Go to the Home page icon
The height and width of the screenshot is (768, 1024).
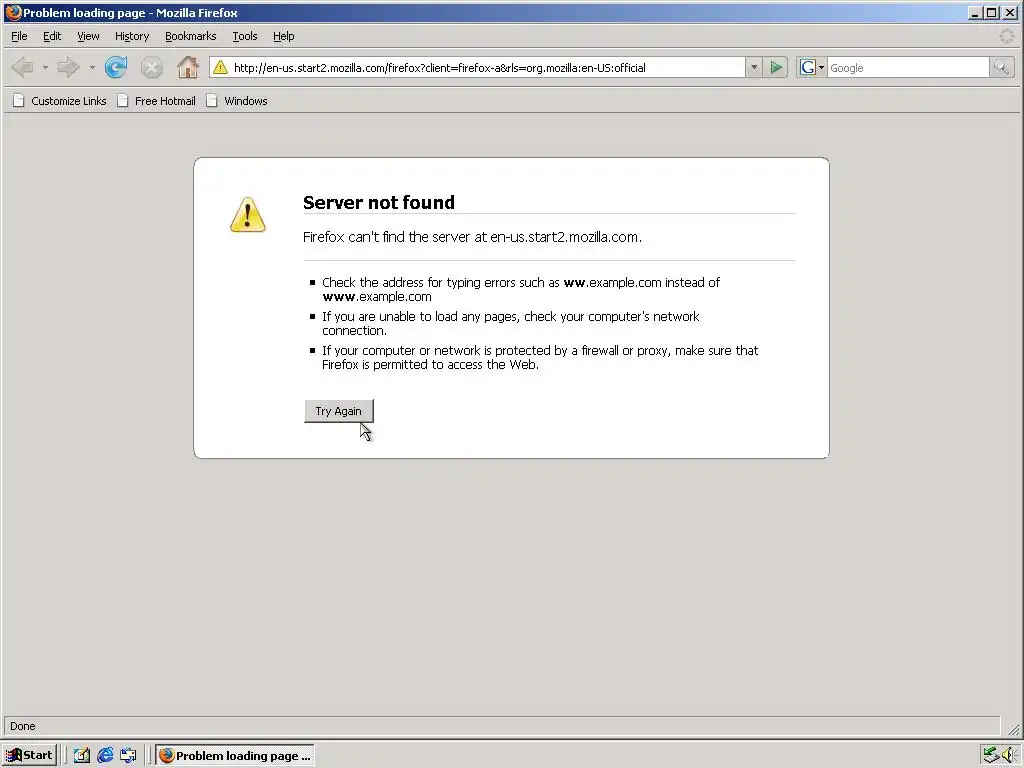pyautogui.click(x=188, y=67)
